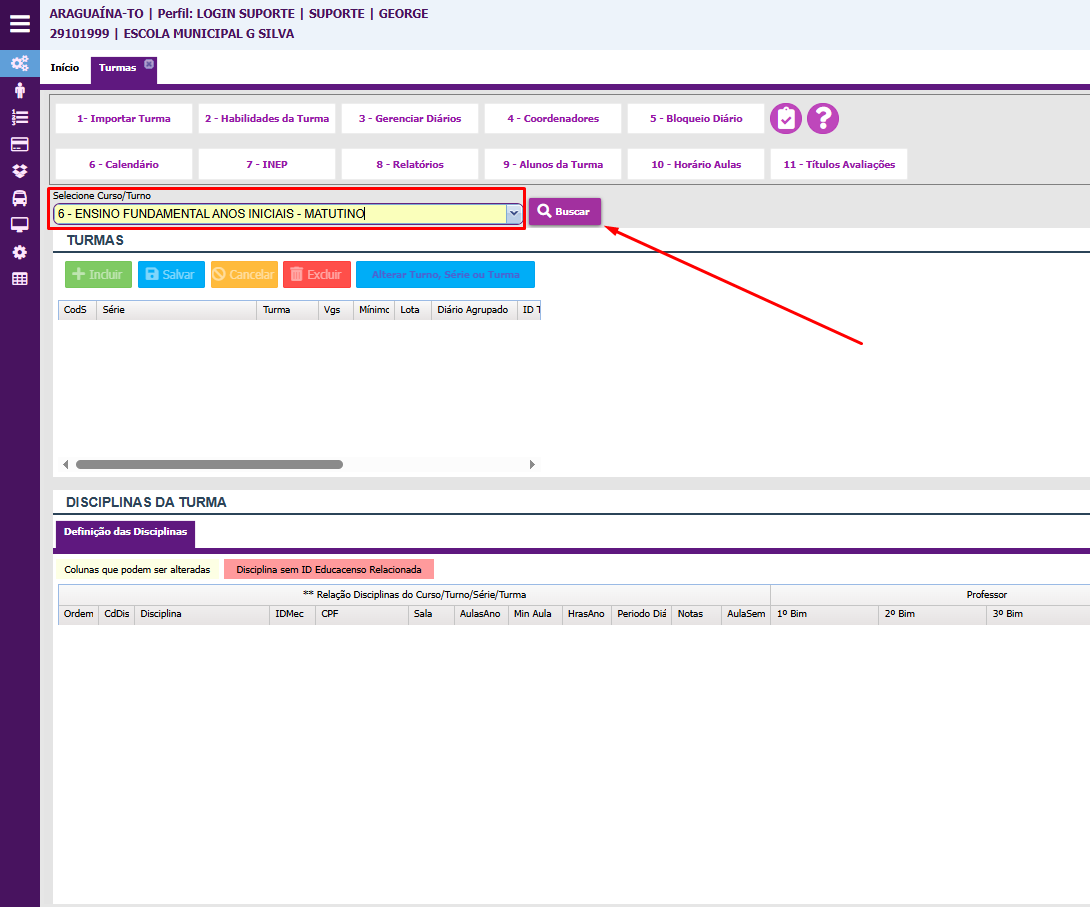Open the hamburger menu in the sidebar
This screenshot has width=1090, height=907.
20,23
